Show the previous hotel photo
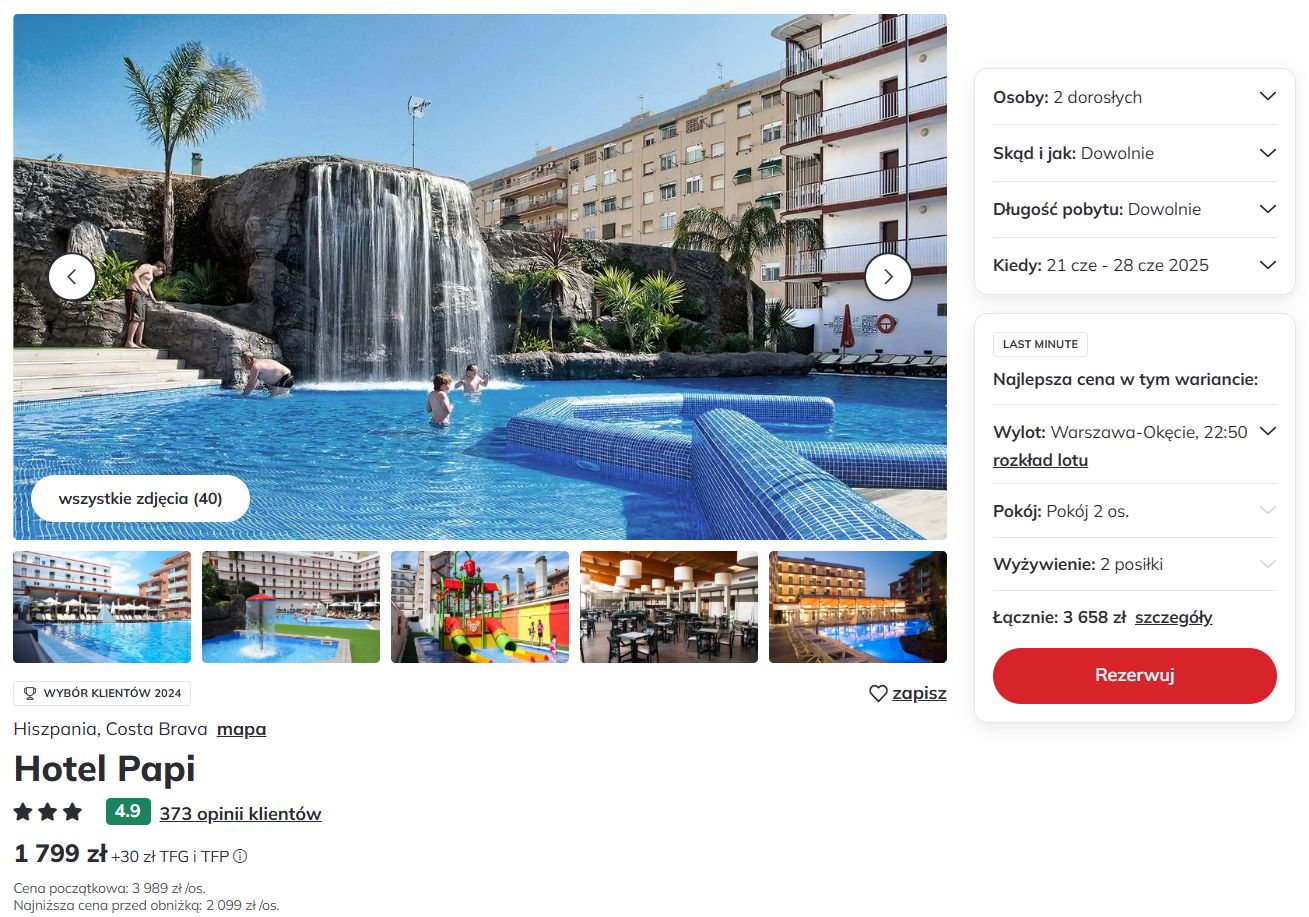This screenshot has width=1309, height=917. pyautogui.click(x=72, y=277)
